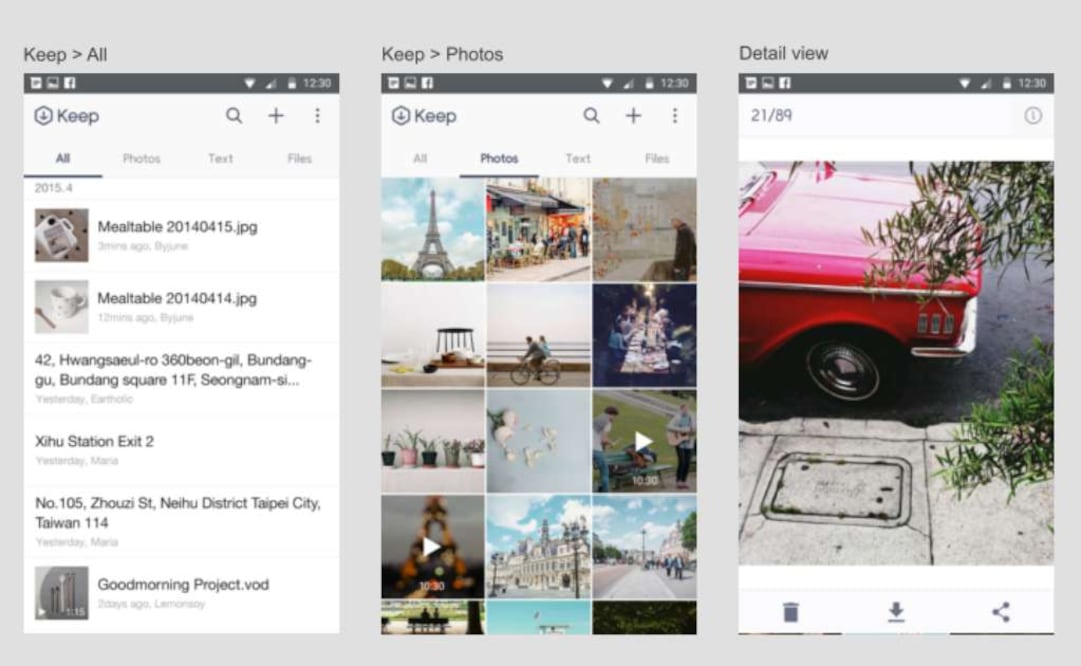Delete the photo using the trash icon
Viewport: 1081px width, 666px height.
[x=791, y=612]
